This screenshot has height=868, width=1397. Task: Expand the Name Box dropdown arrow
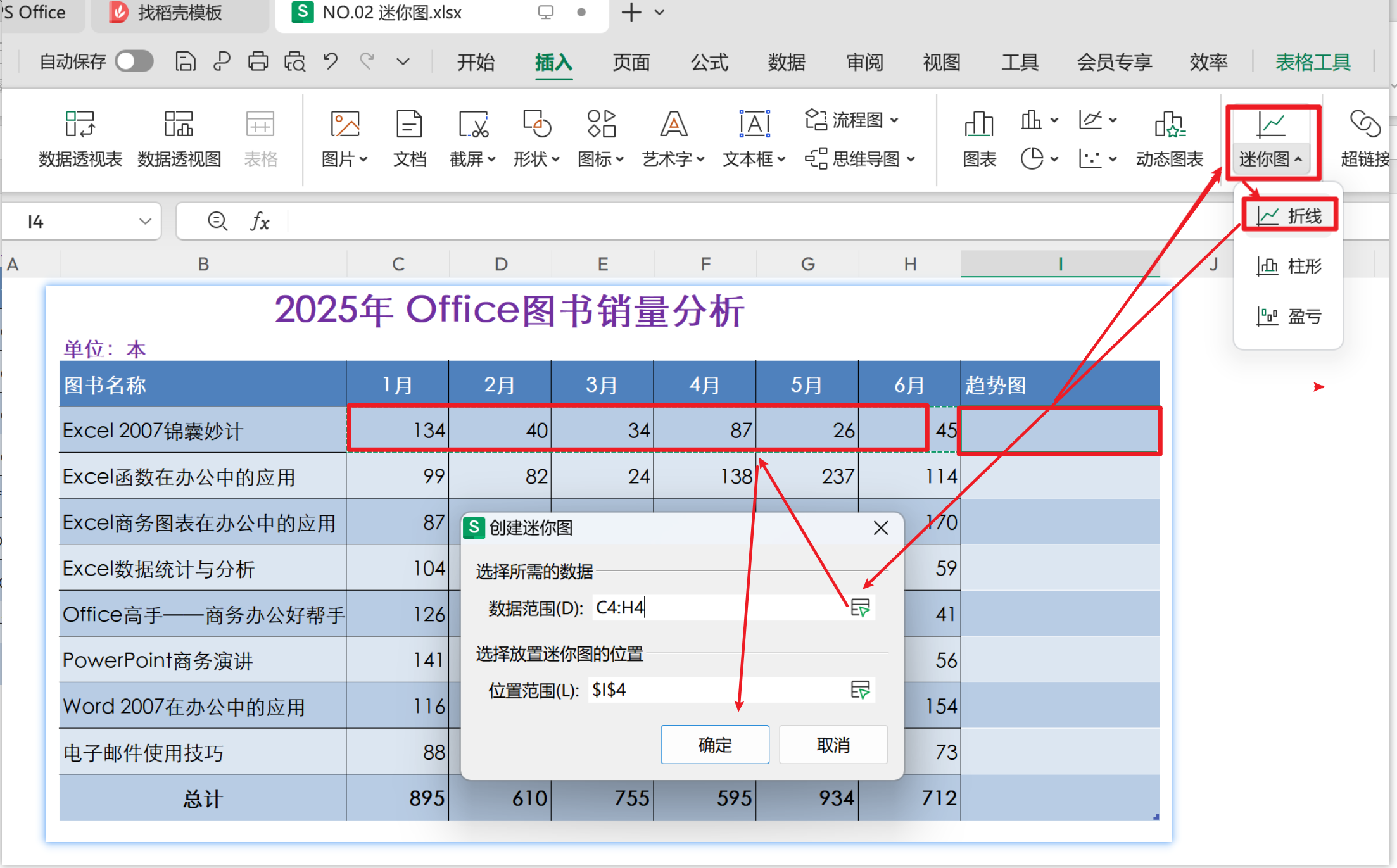point(145,221)
